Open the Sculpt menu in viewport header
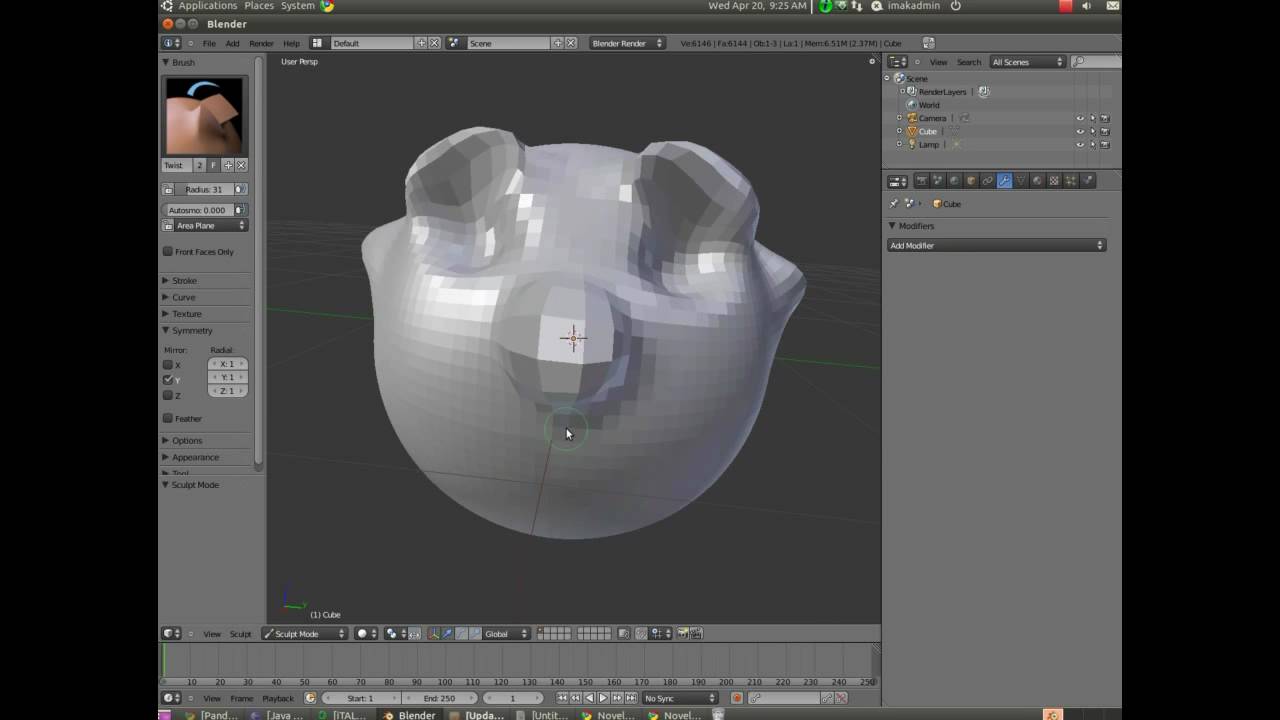Screen dimensions: 1280x720 click(x=241, y=634)
